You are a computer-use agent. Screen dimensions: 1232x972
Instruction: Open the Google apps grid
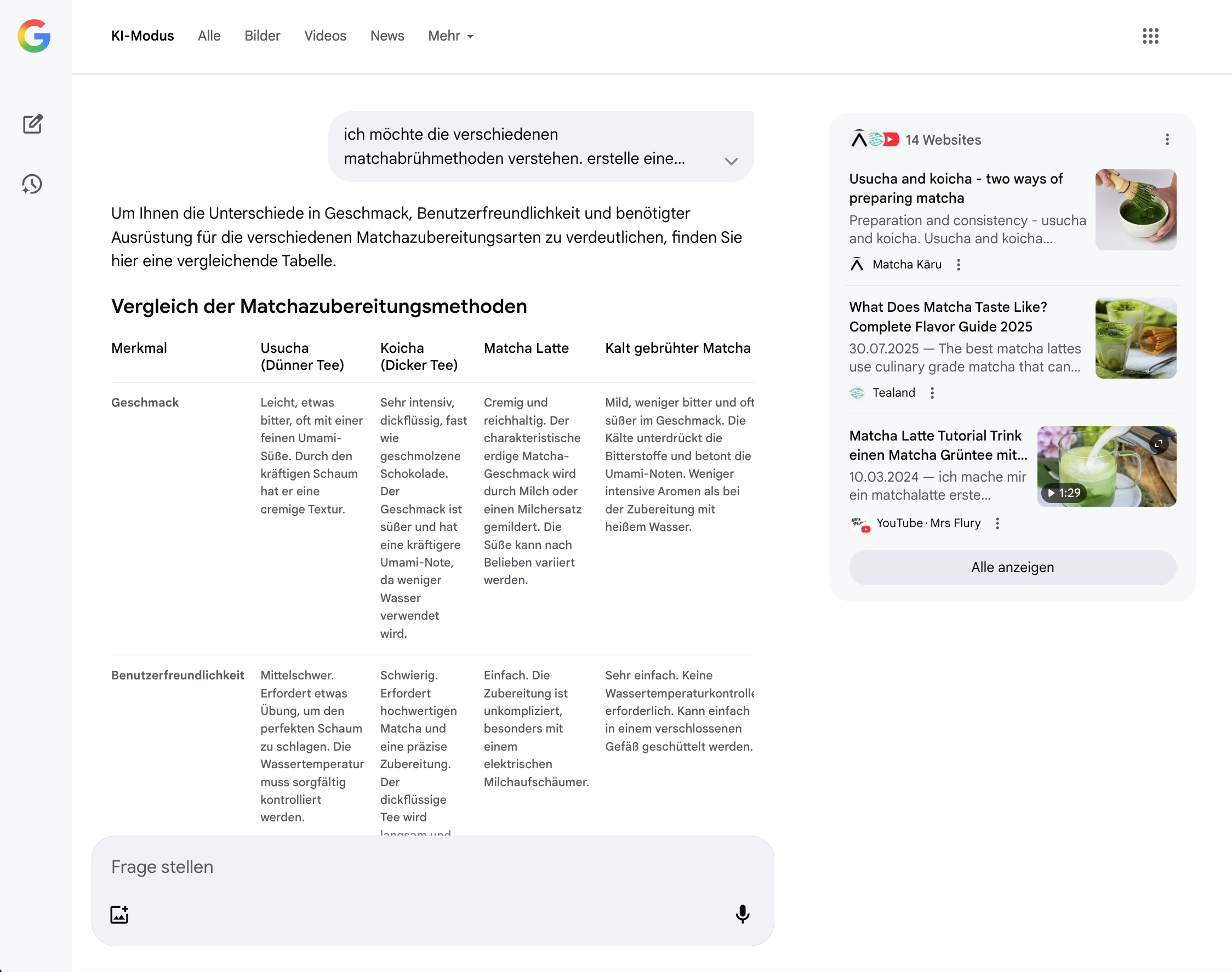click(1150, 36)
